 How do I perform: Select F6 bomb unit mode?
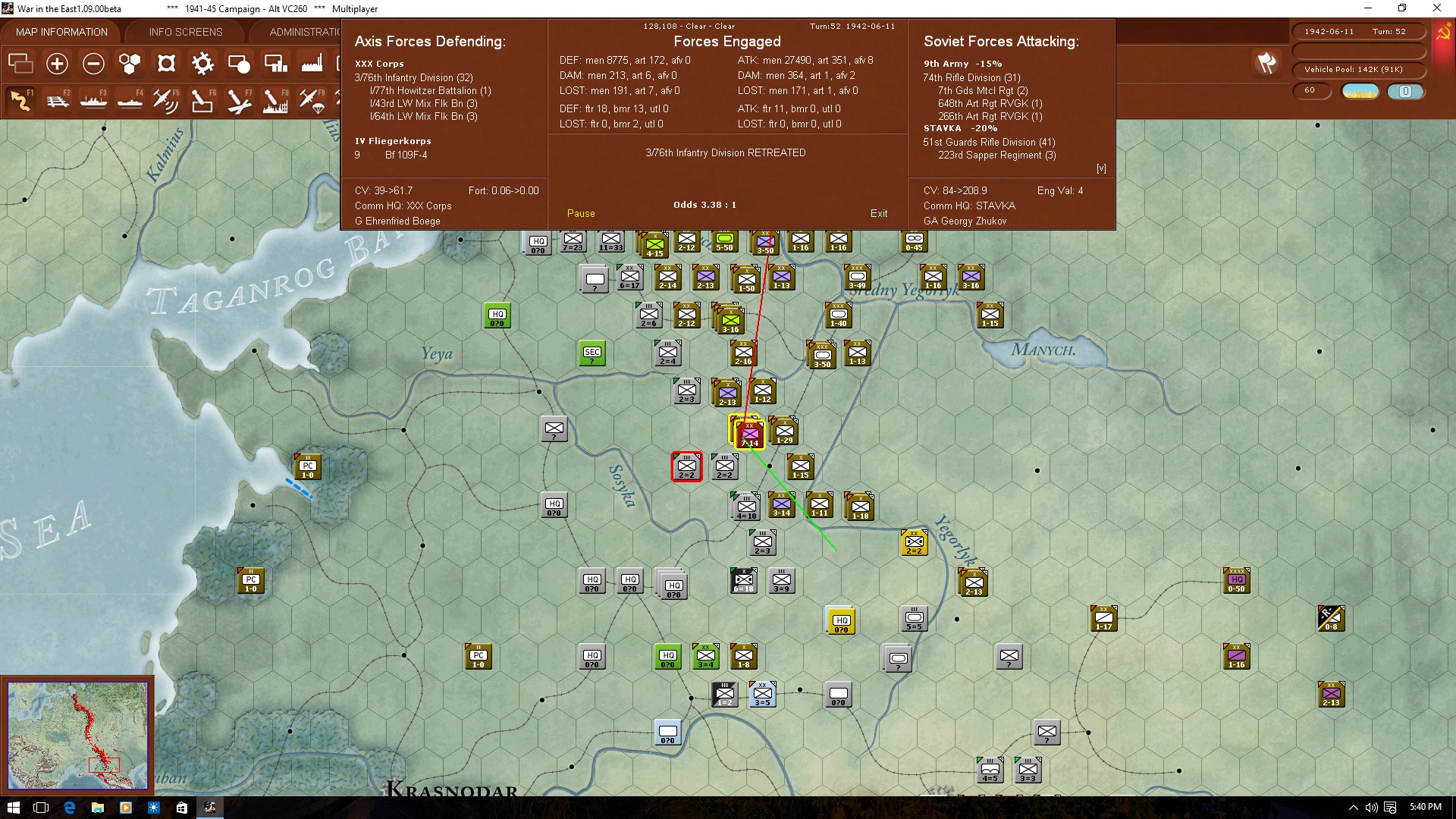pyautogui.click(x=202, y=100)
